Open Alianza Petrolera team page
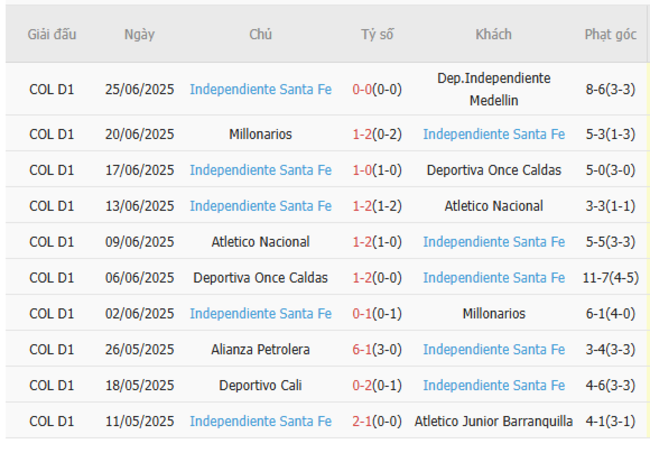Viewport: 650px width, 453px height. coord(260,349)
